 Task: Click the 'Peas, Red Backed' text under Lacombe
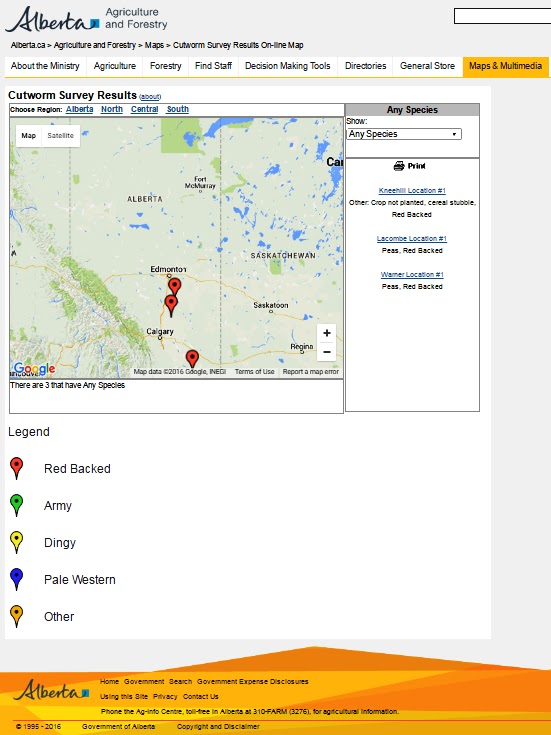coord(412,251)
